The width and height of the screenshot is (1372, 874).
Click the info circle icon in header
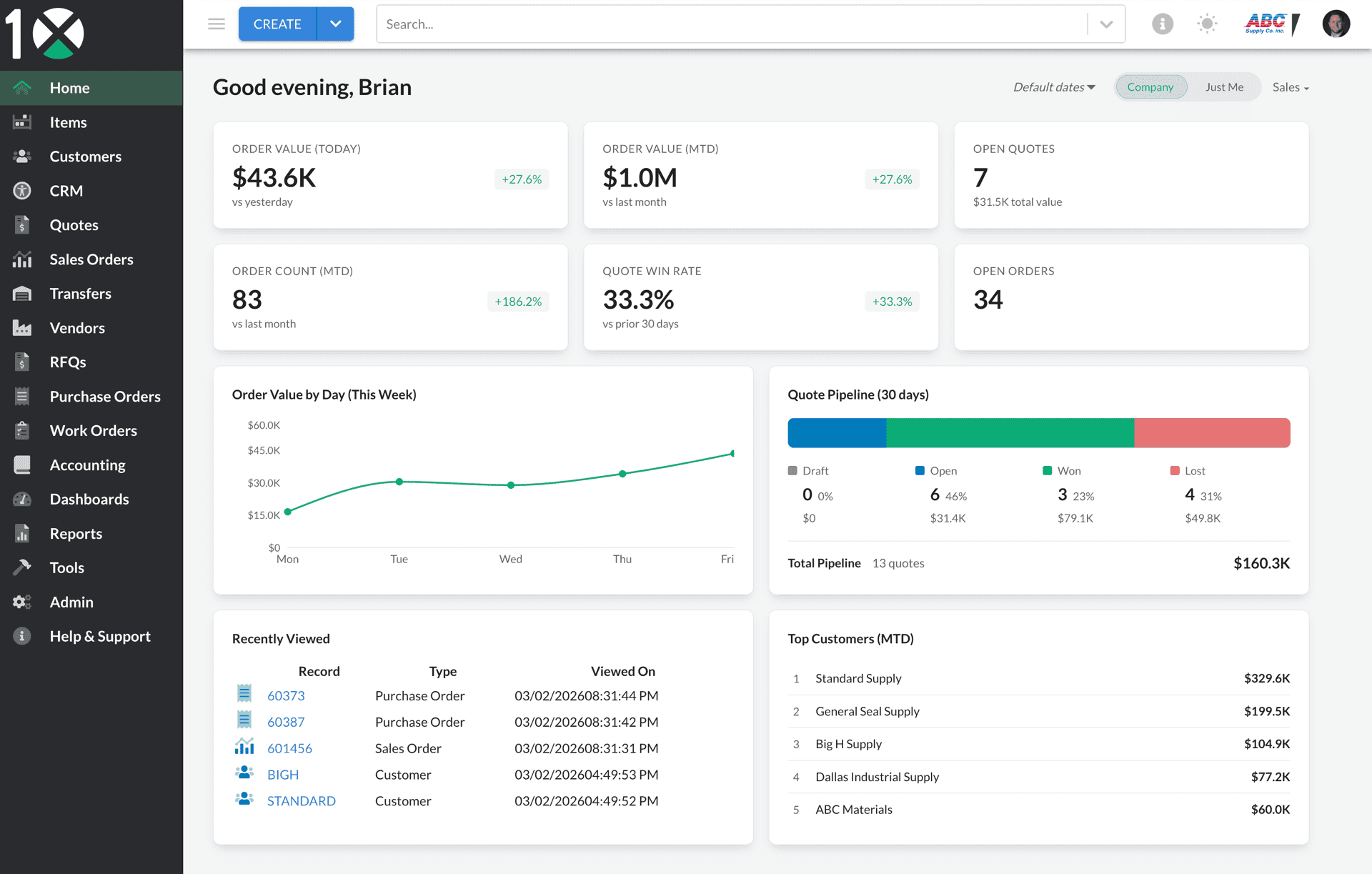point(1163,24)
